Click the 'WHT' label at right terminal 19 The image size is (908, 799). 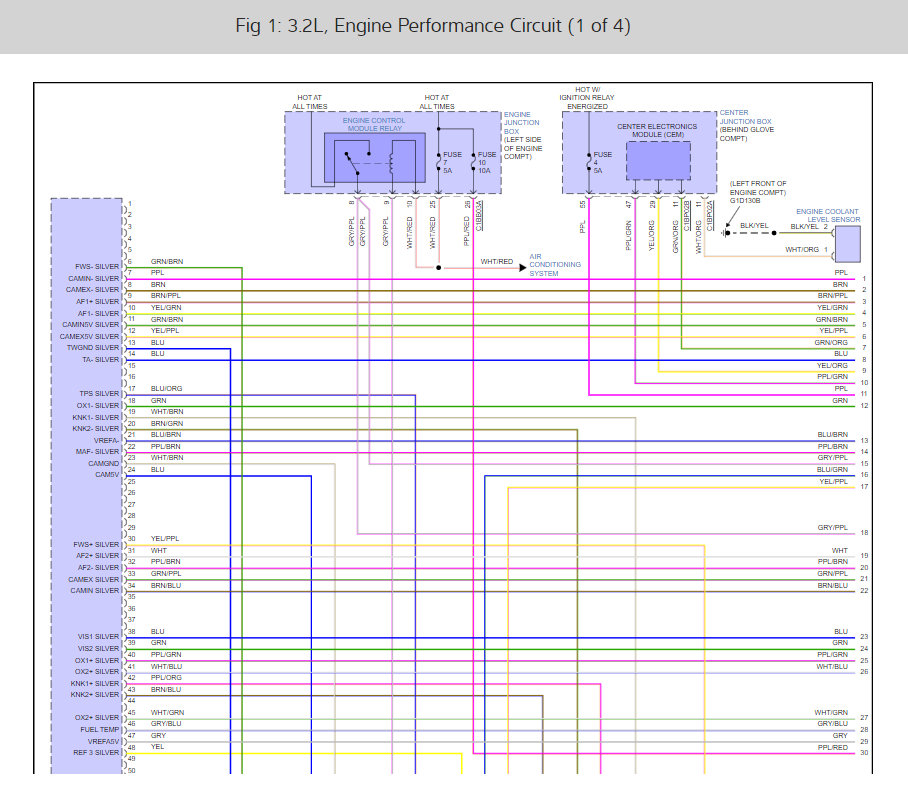840,551
